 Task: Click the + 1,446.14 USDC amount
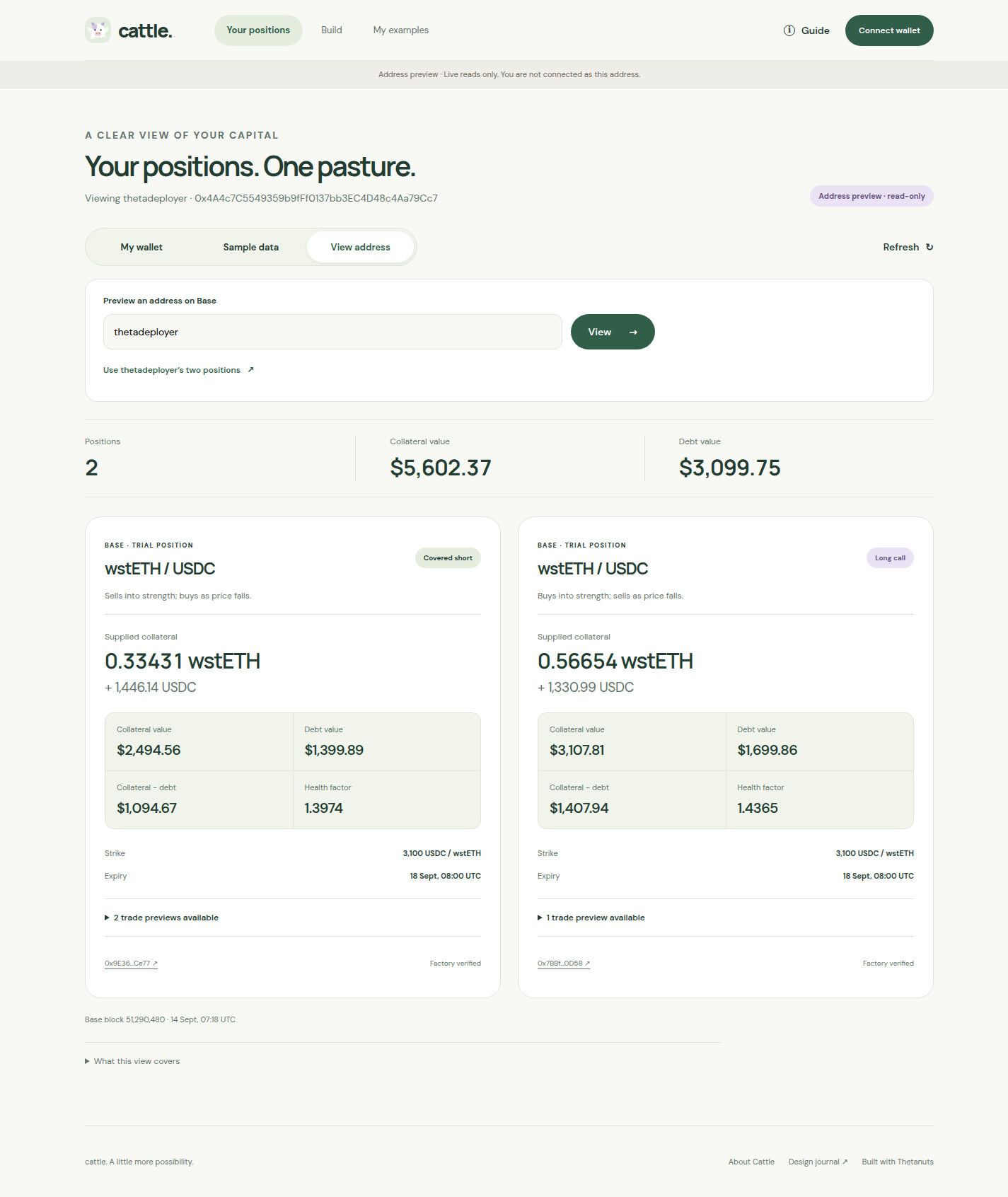pos(151,687)
